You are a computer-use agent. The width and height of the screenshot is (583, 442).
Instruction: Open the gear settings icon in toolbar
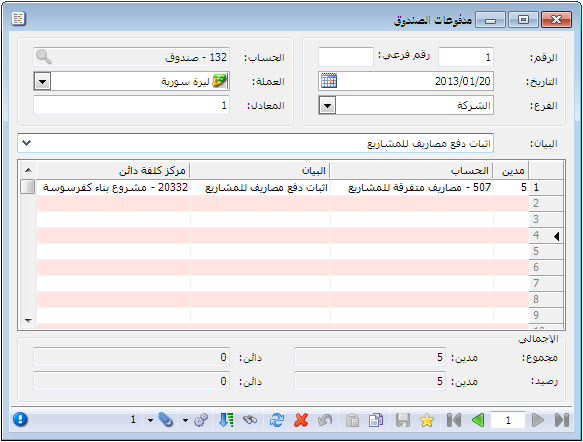201,420
